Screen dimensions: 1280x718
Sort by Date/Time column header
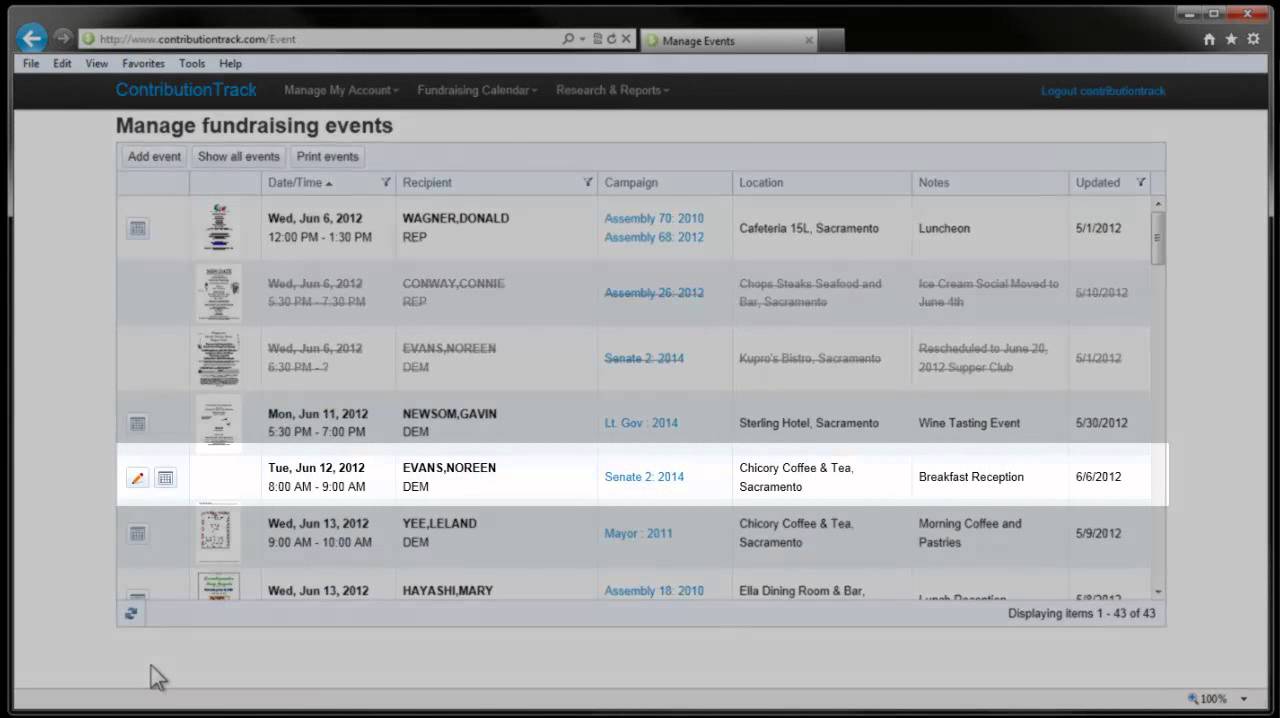pyautogui.click(x=295, y=183)
